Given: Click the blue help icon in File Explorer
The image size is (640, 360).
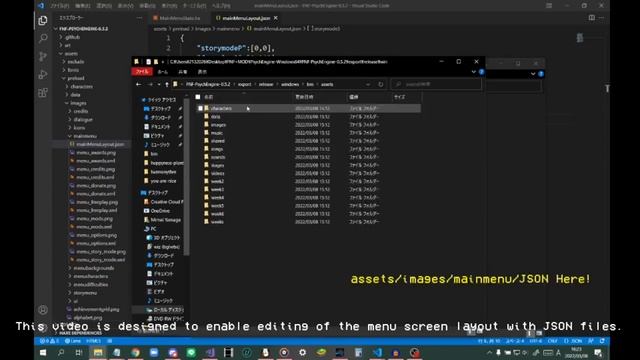Looking at the screenshot, I should 482,72.
